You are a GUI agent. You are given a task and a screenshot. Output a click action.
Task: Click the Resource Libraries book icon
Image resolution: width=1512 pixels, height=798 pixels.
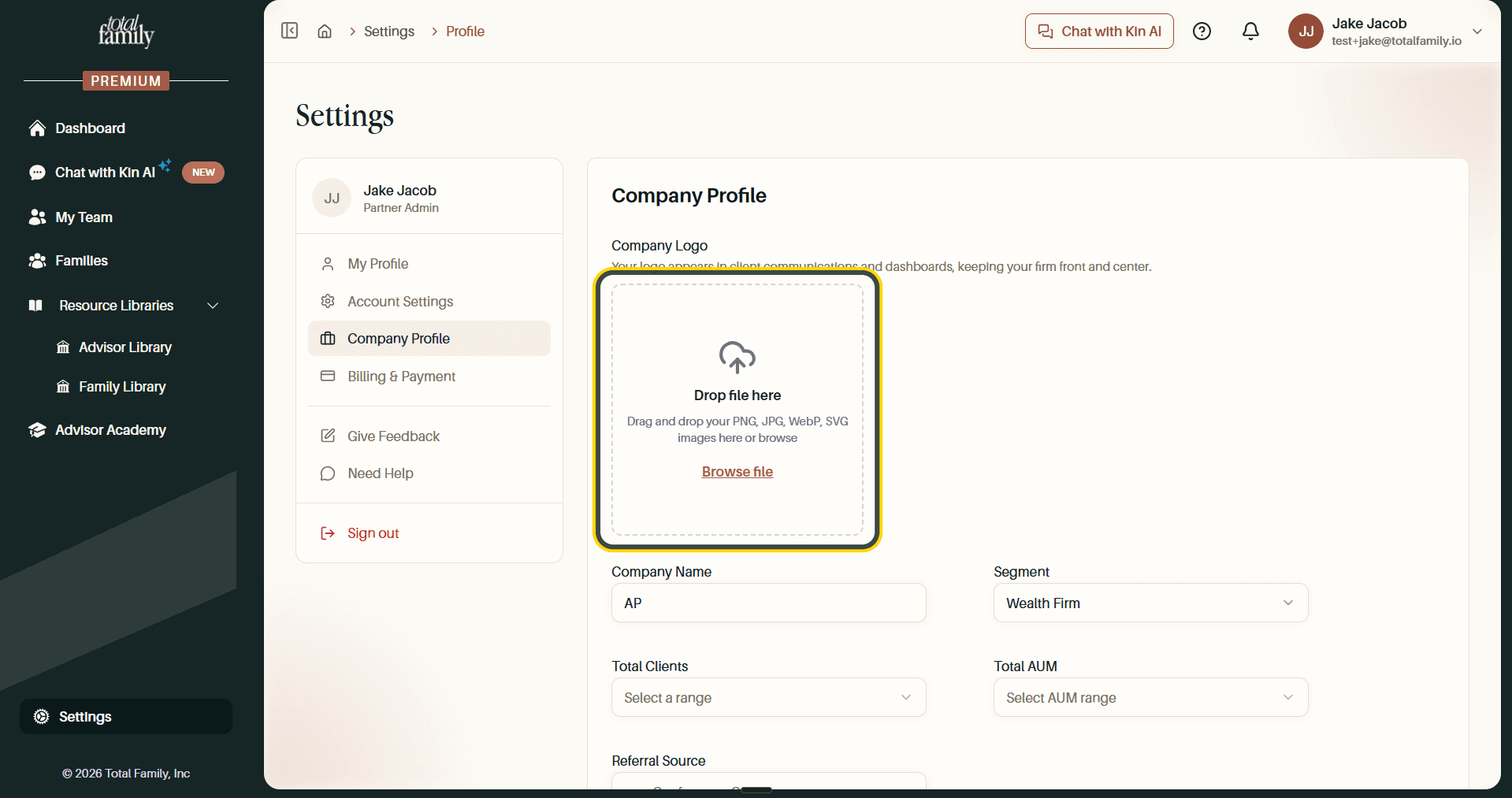tap(35, 306)
